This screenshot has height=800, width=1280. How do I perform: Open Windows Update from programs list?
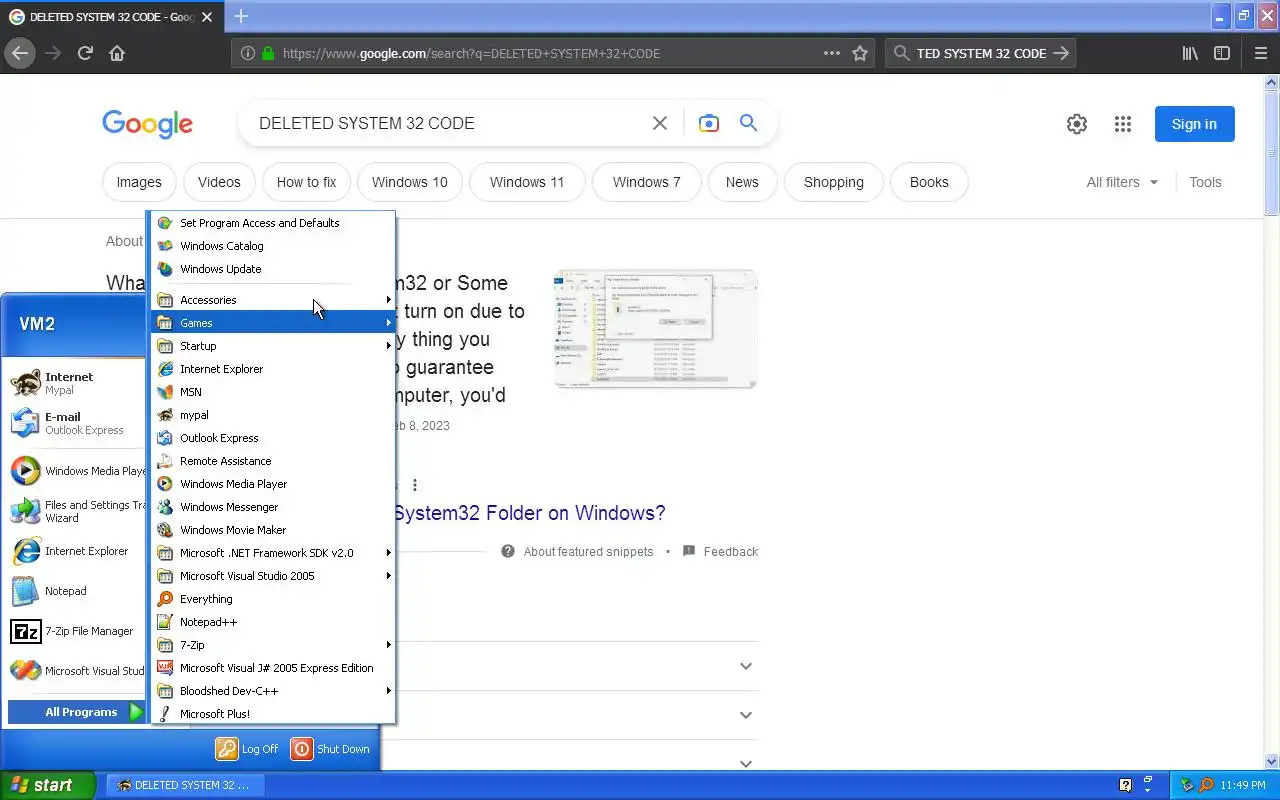[x=273, y=269]
